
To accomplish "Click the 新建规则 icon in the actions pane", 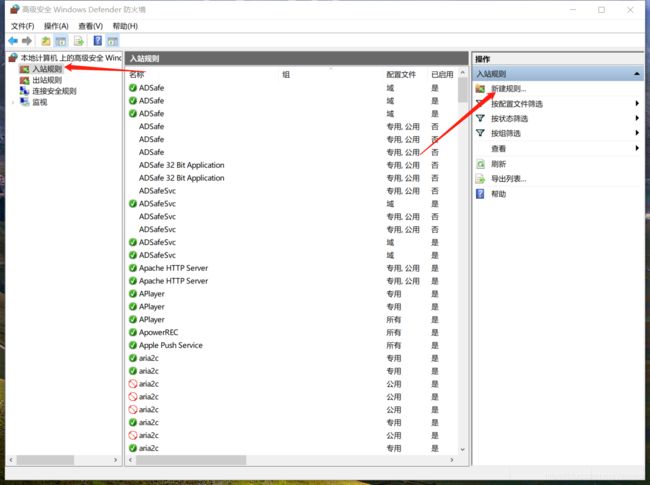I will pyautogui.click(x=480, y=89).
